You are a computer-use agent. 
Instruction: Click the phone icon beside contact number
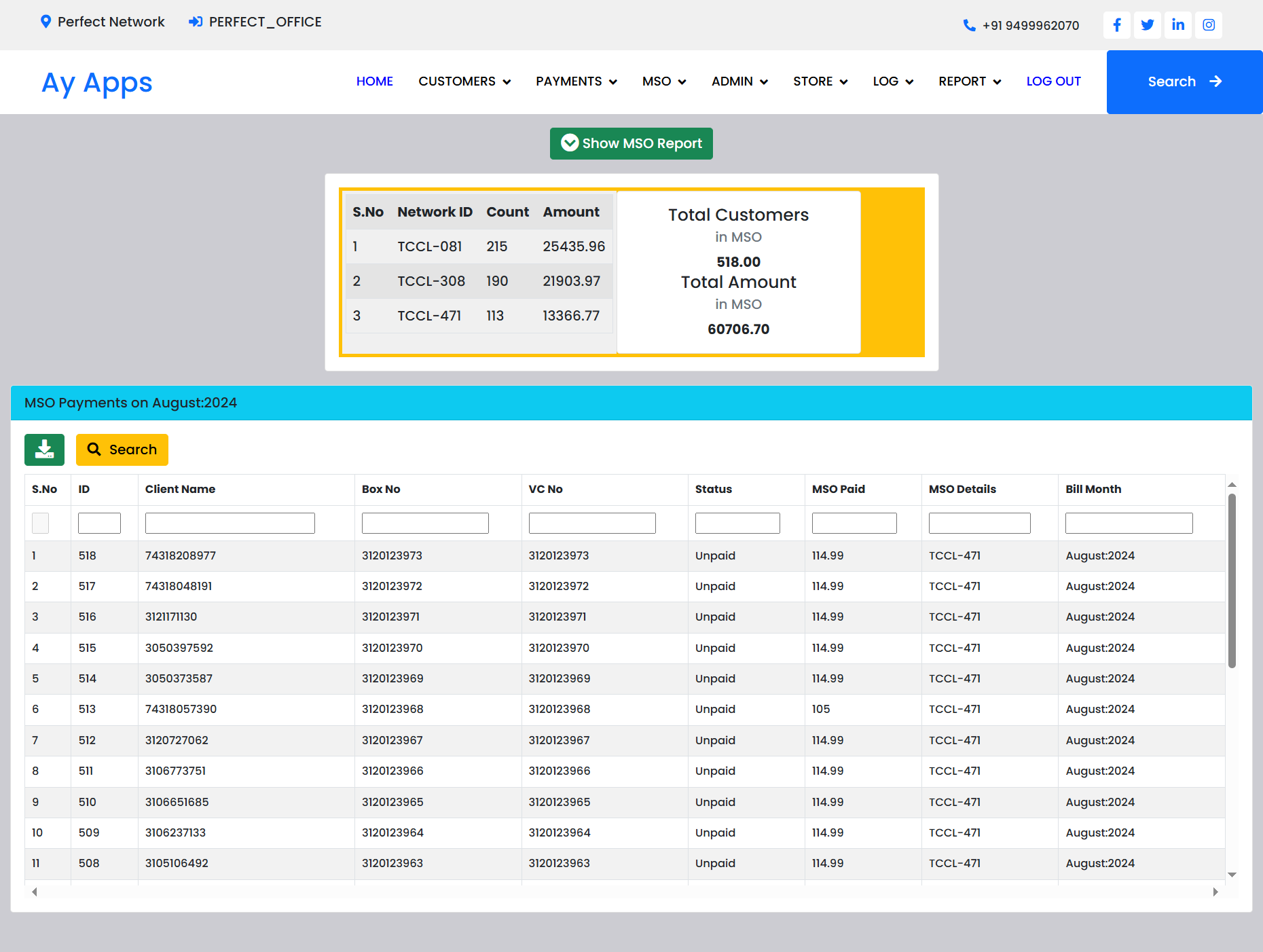pos(969,26)
